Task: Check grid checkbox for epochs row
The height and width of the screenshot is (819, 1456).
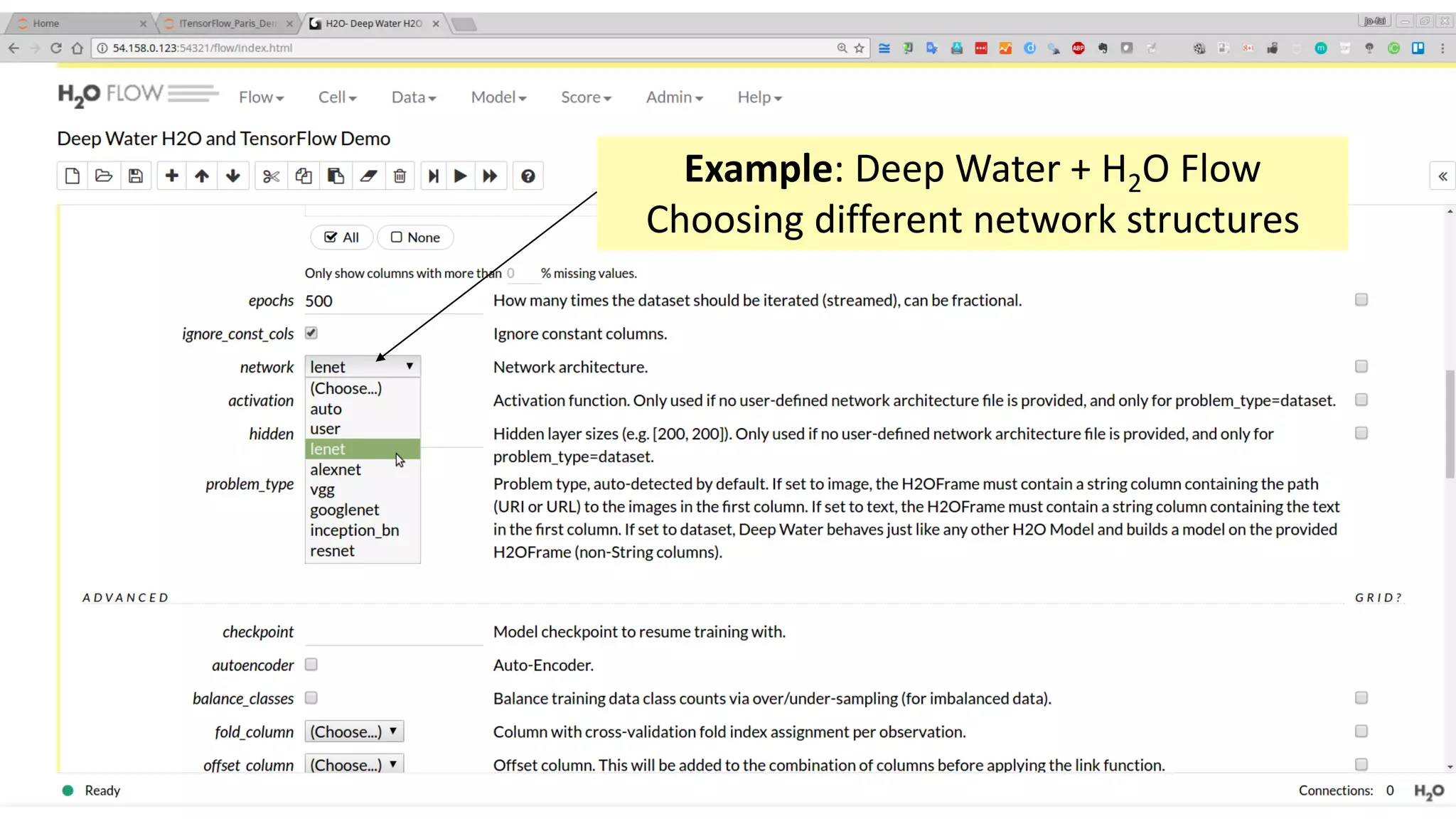Action: 1361,299
